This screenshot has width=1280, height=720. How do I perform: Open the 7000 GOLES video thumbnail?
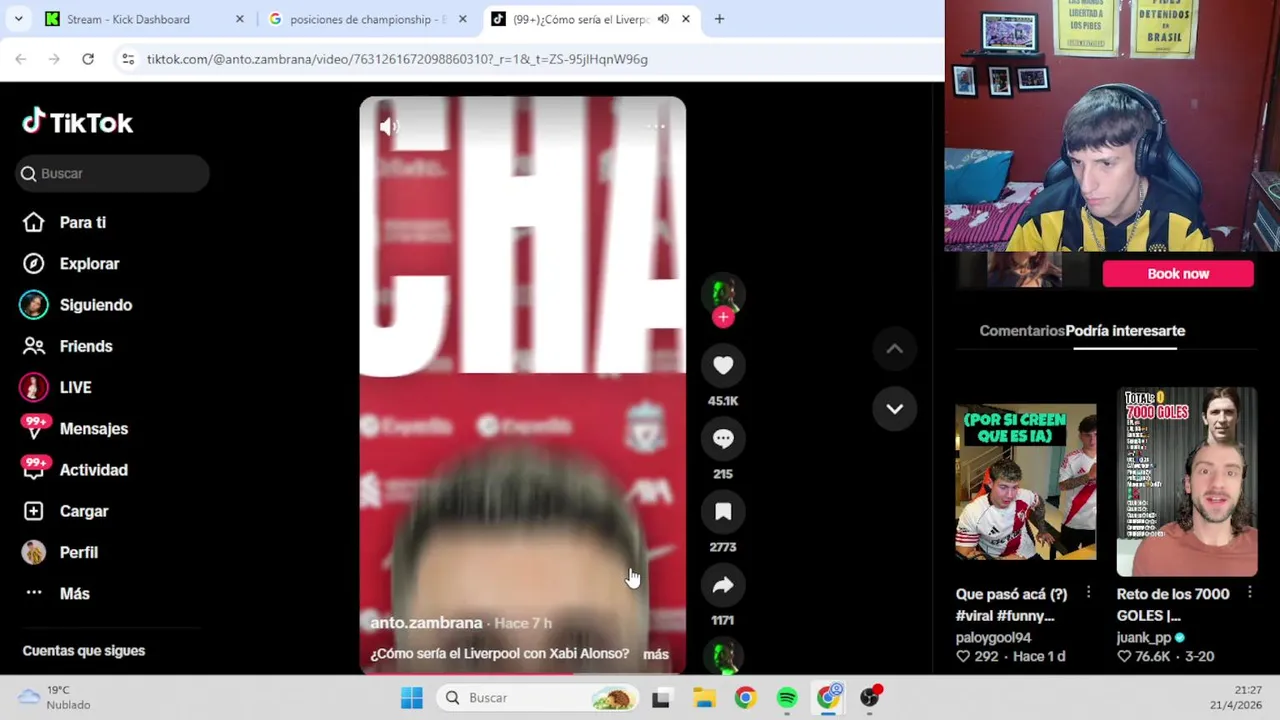pyautogui.click(x=1187, y=482)
